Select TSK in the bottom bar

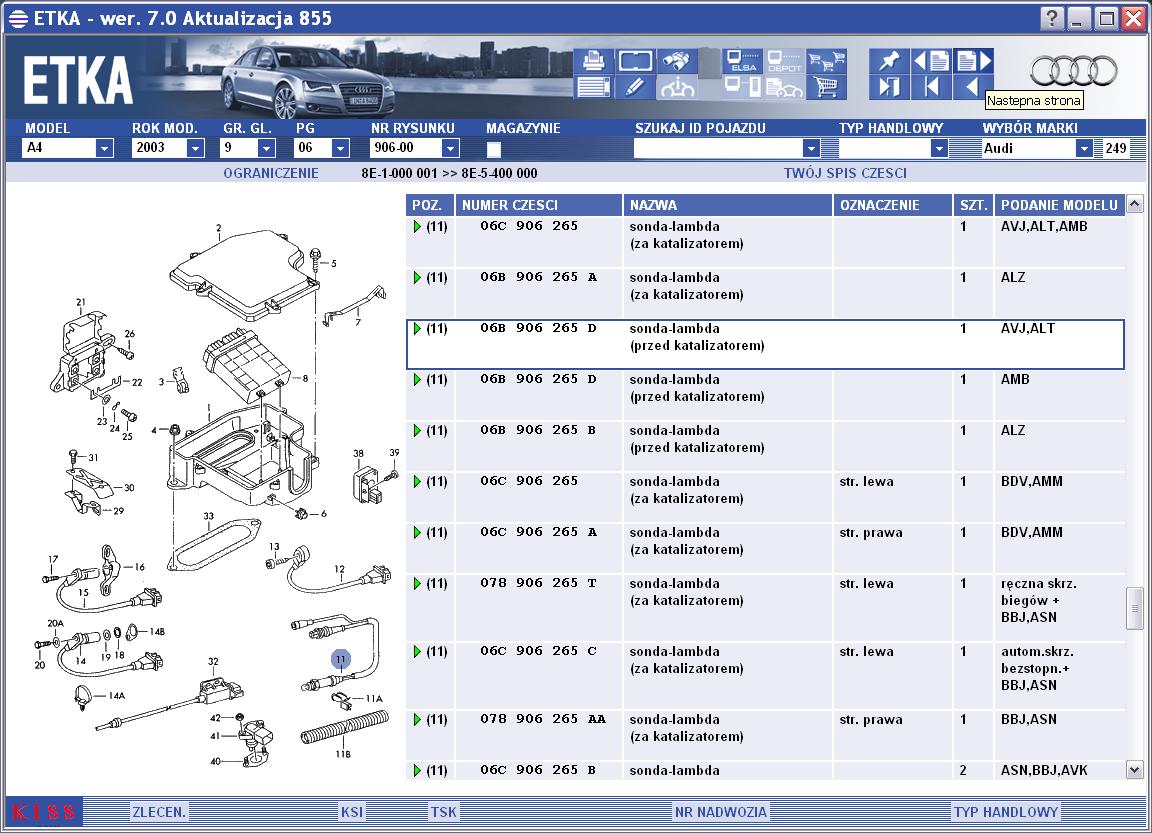pos(444,812)
